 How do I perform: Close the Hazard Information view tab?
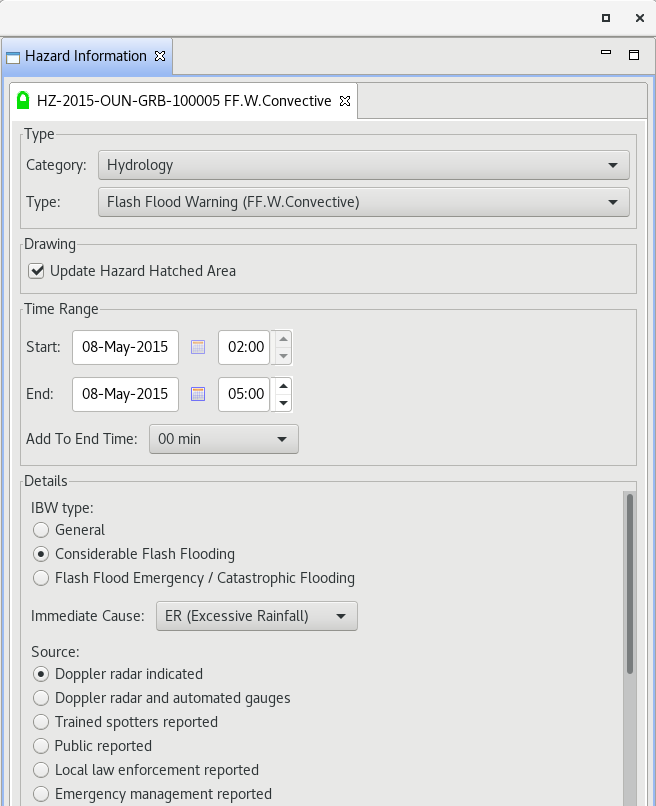(160, 56)
